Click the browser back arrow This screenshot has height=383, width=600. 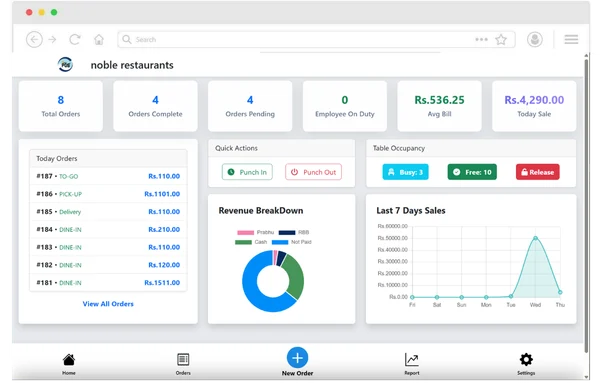(34, 39)
